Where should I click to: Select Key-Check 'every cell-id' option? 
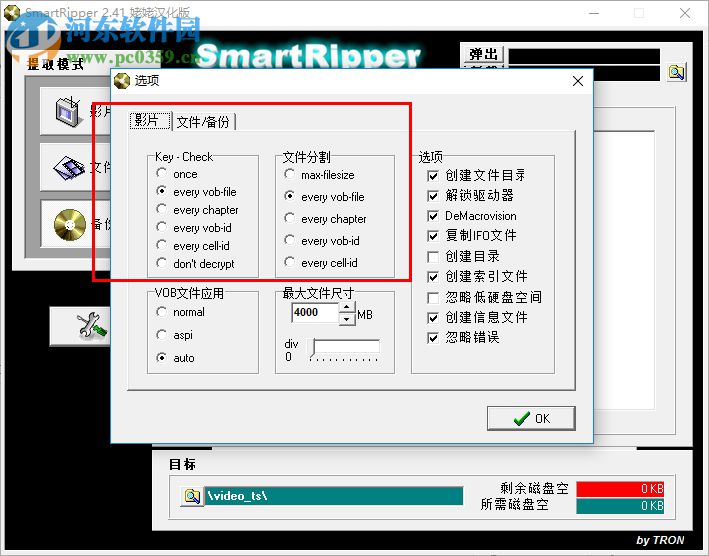click(161, 245)
